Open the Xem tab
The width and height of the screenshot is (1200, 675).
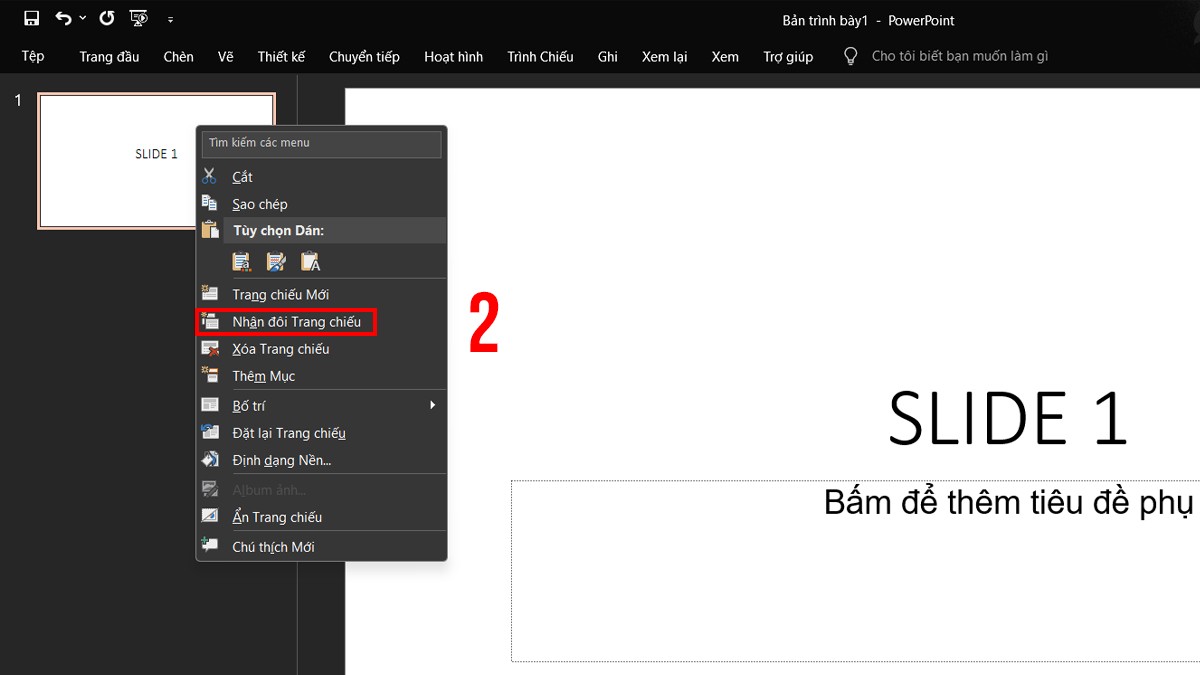(x=725, y=56)
